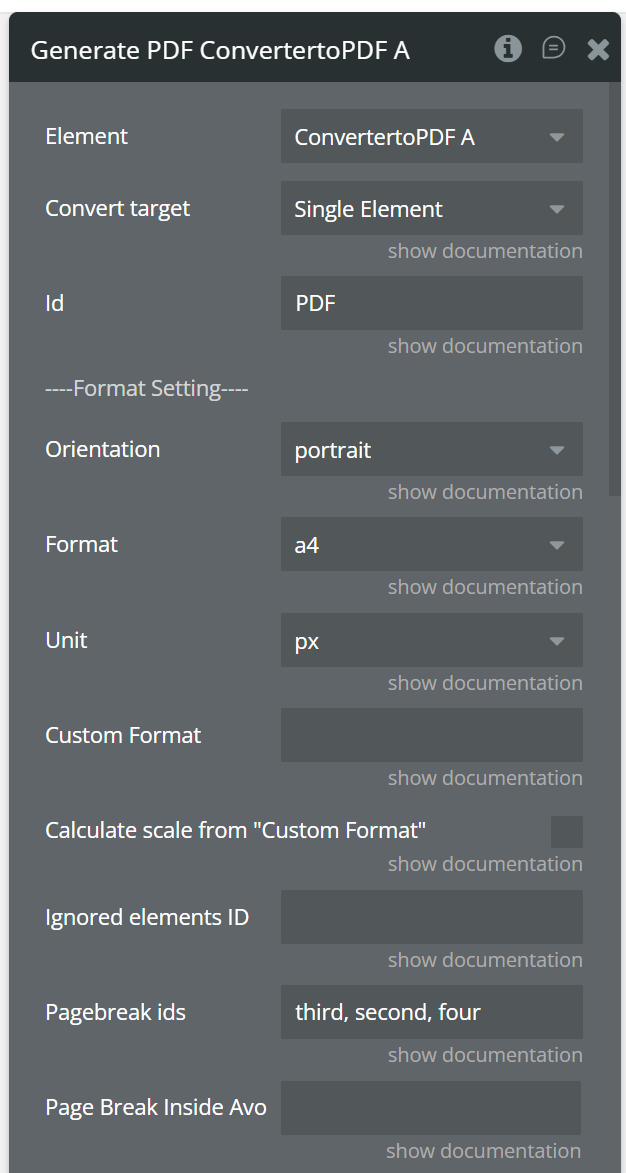Show documentation for Pagebreak ids
Viewport: 626px width, 1173px height.
click(485, 1055)
